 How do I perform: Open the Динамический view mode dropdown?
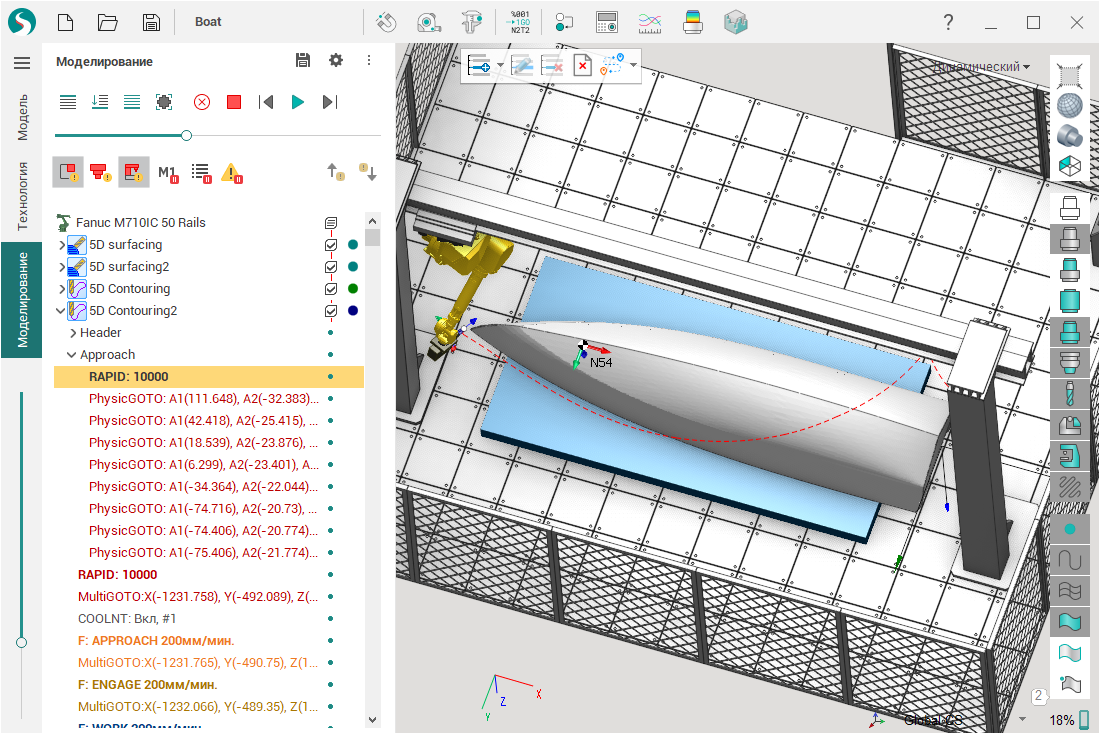(982, 67)
